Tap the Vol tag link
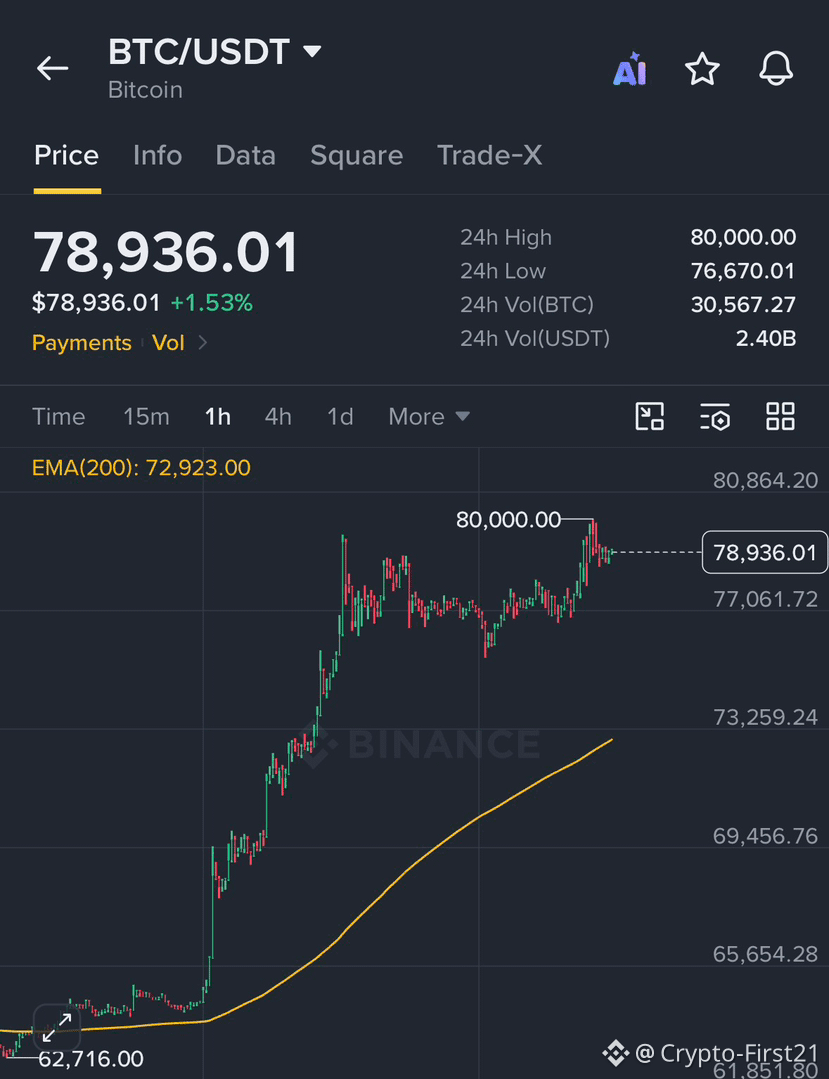 click(169, 343)
